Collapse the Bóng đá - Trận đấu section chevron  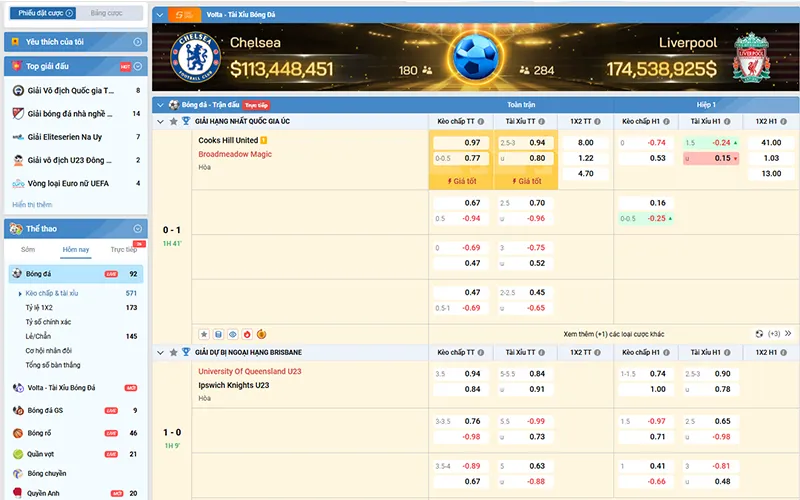[160, 105]
